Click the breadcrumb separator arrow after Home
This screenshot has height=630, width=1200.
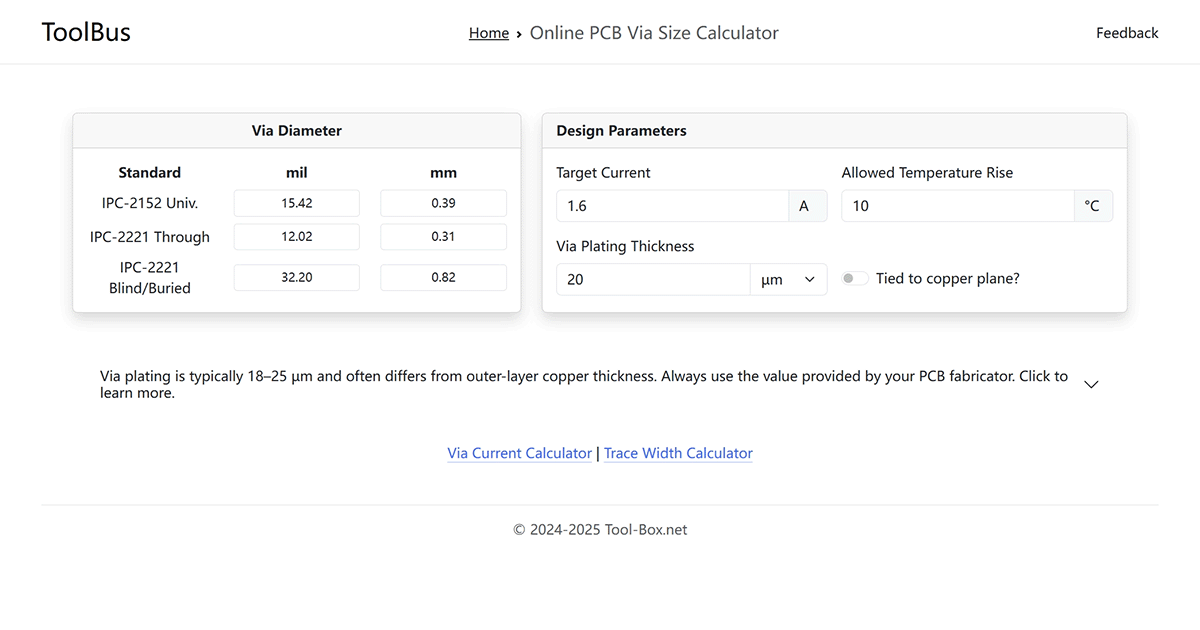(x=518, y=33)
